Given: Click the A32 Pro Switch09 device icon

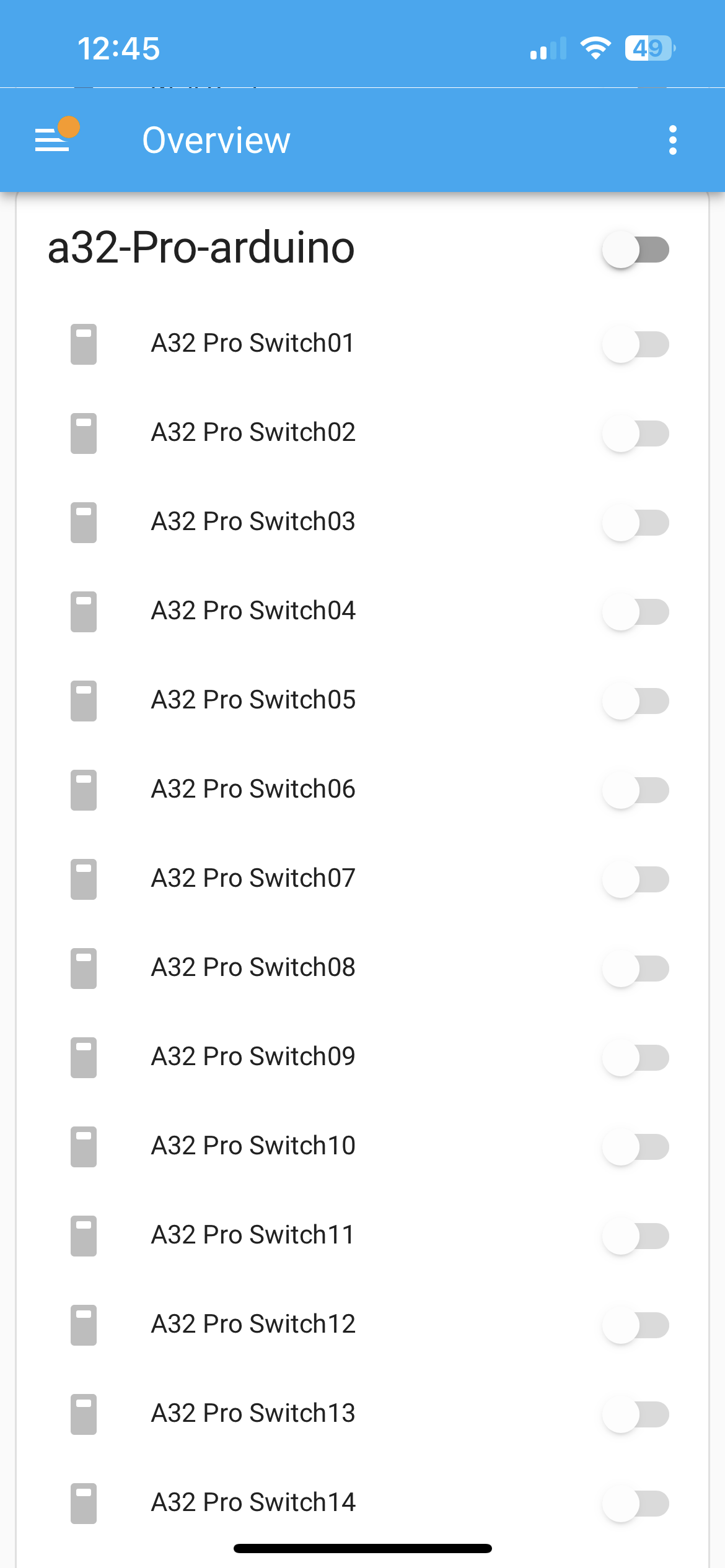Looking at the screenshot, I should 84,1057.
